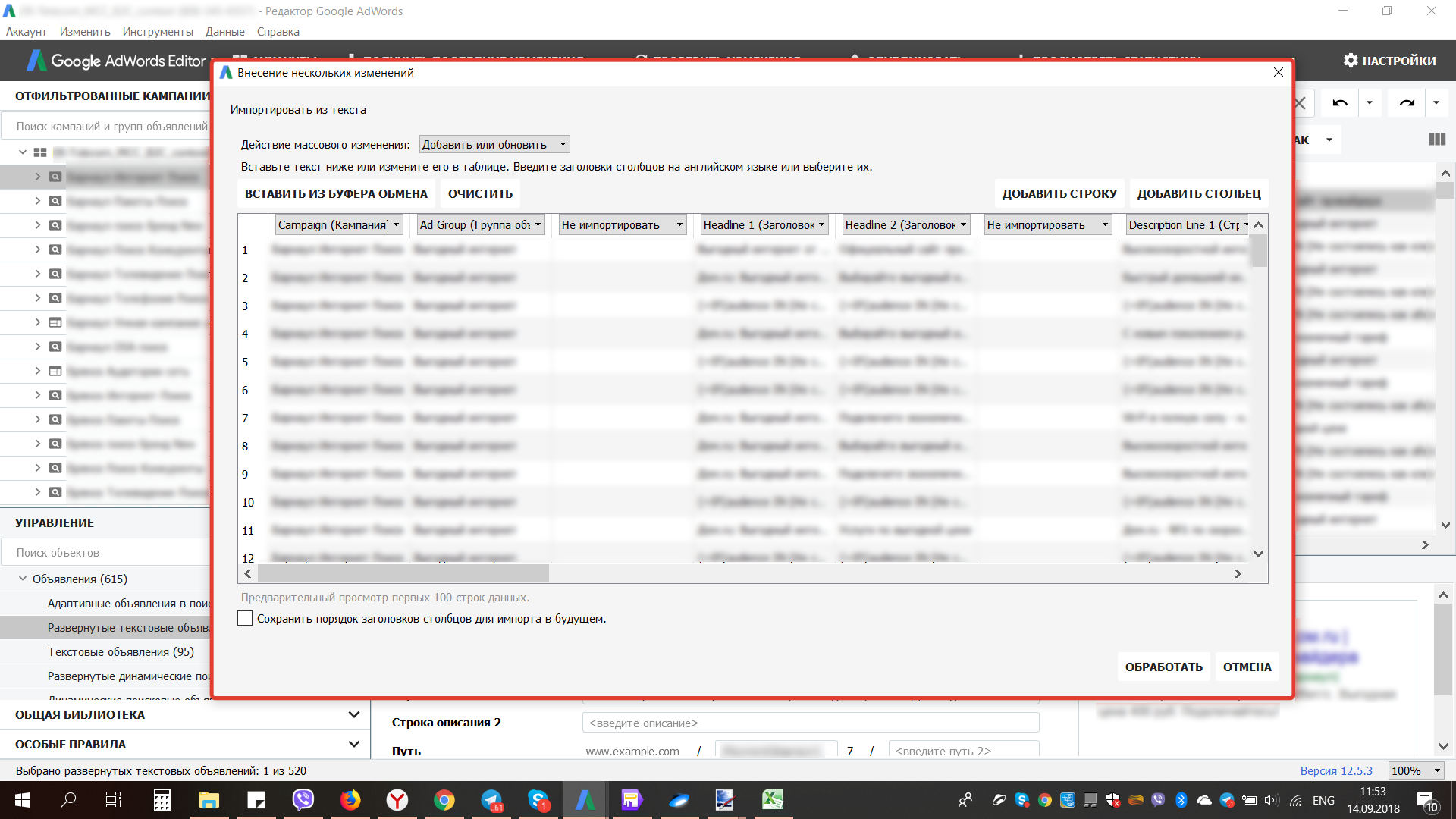Image resolution: width=1456 pixels, height=819 pixels.
Task: Click the ОТМЕНА button
Action: pos(1247,667)
